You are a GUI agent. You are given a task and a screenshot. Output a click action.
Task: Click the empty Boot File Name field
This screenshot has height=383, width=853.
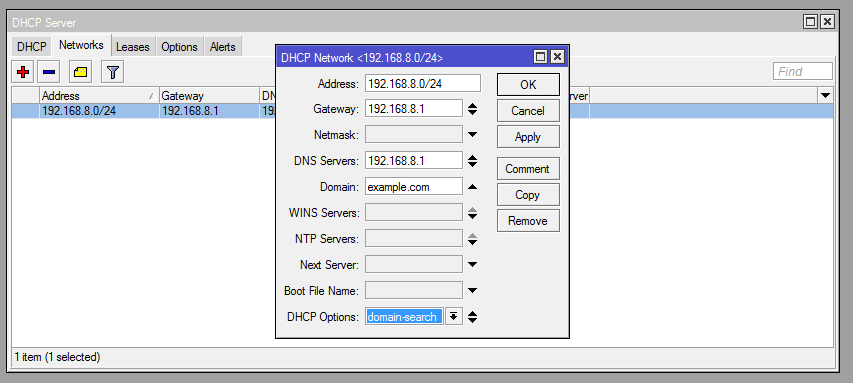coord(414,291)
